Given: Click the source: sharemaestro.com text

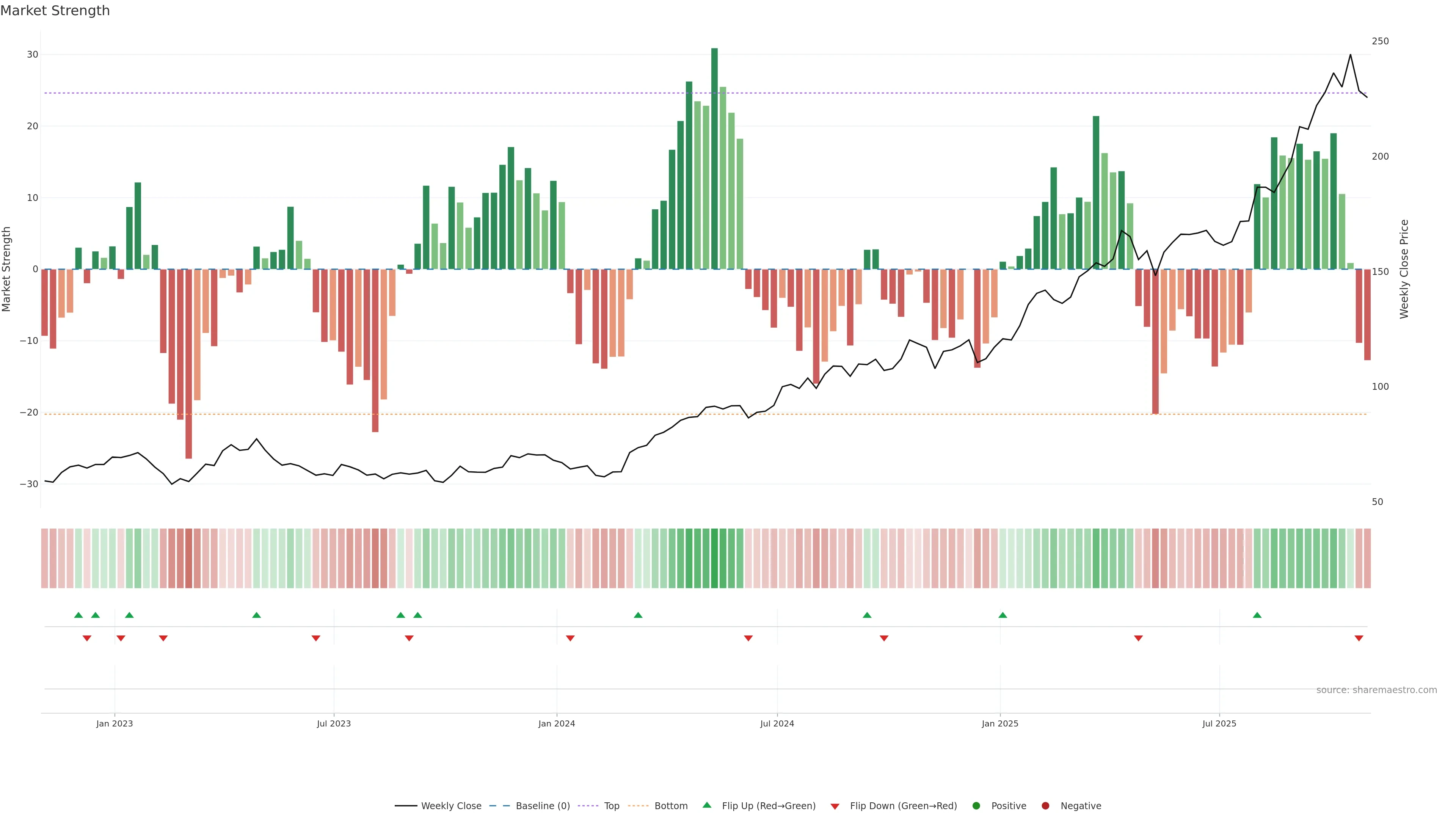Looking at the screenshot, I should [x=1376, y=690].
